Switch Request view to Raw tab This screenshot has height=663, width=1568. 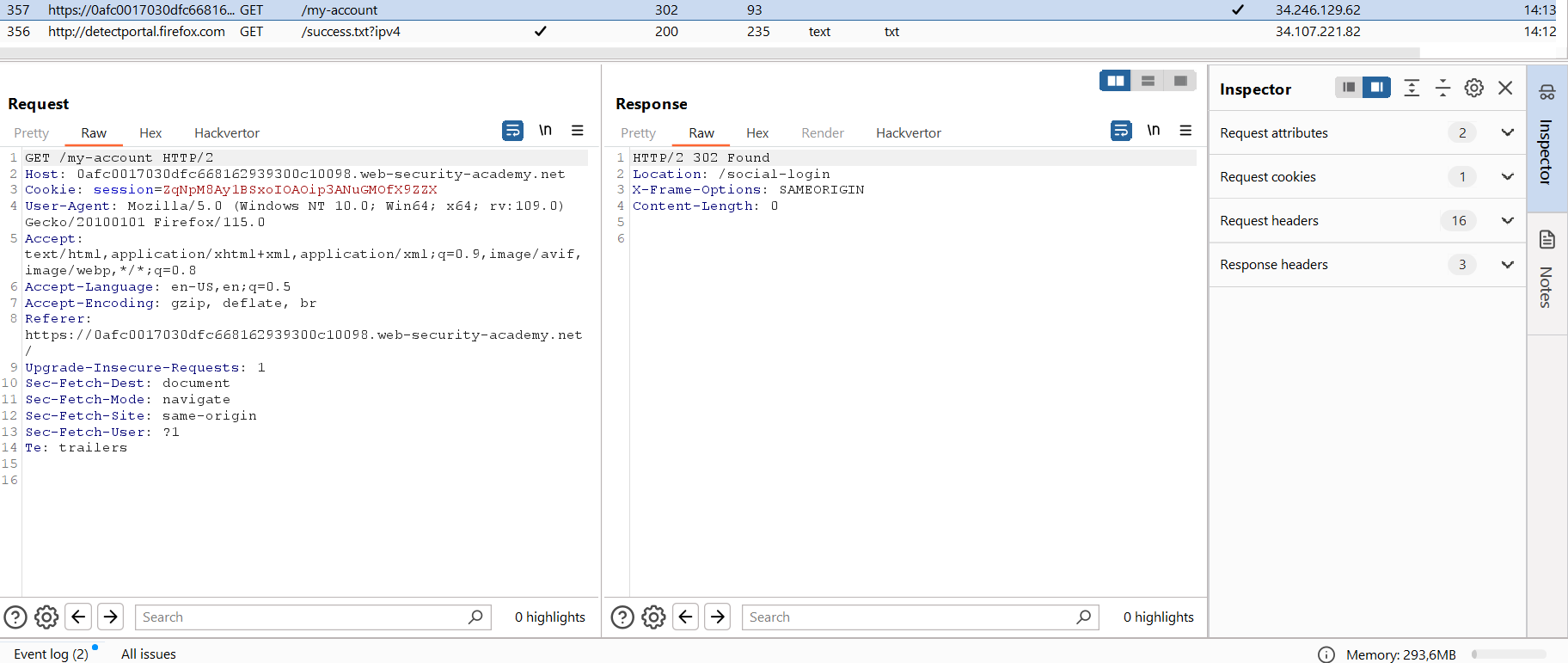[x=94, y=132]
